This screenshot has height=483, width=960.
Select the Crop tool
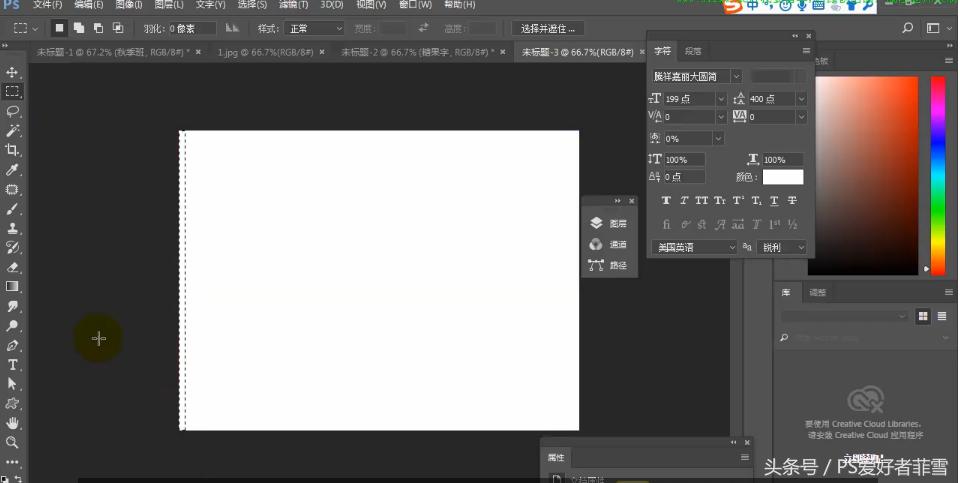pyautogui.click(x=12, y=150)
